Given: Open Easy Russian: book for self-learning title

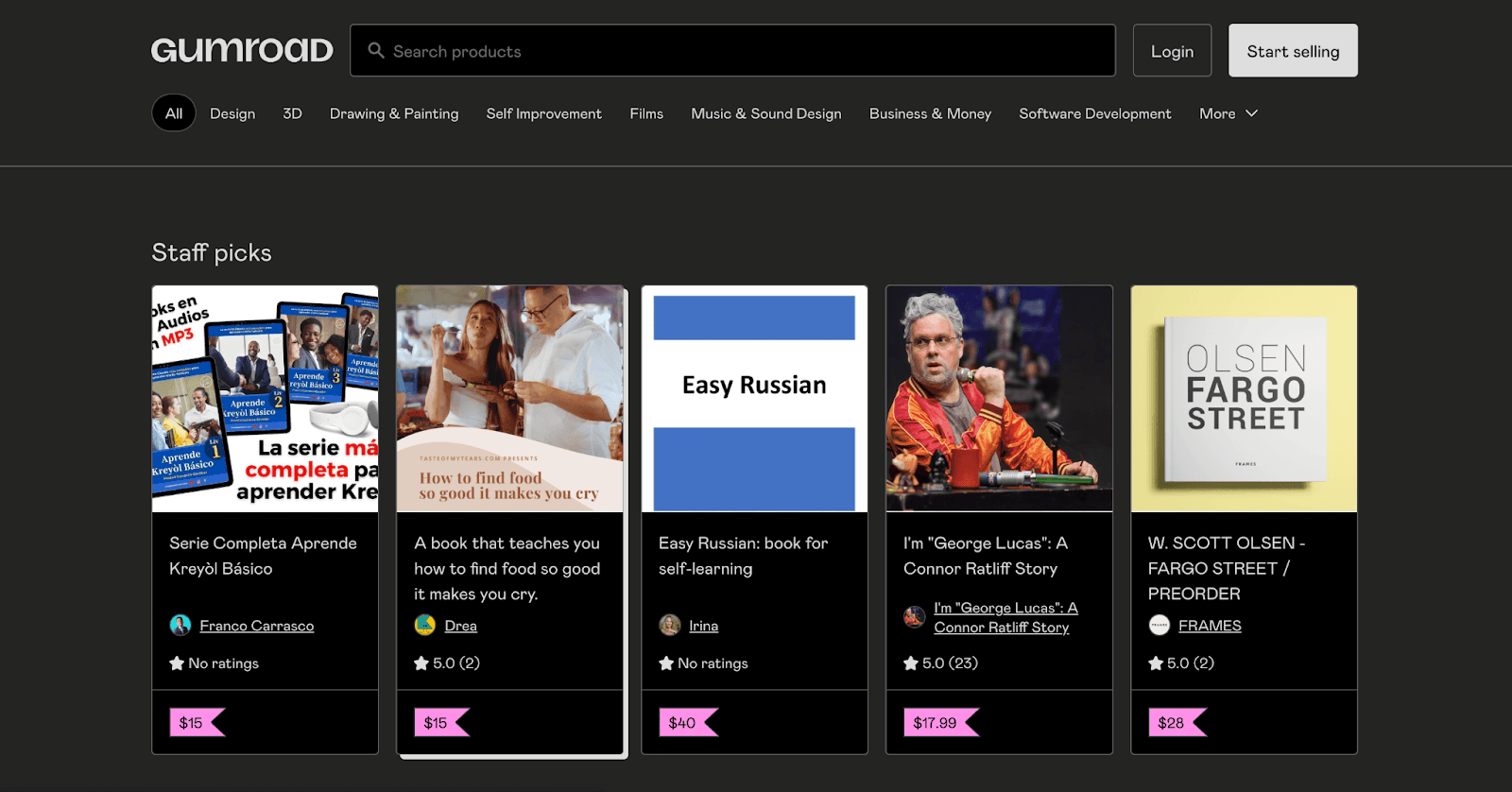Looking at the screenshot, I should click(744, 556).
